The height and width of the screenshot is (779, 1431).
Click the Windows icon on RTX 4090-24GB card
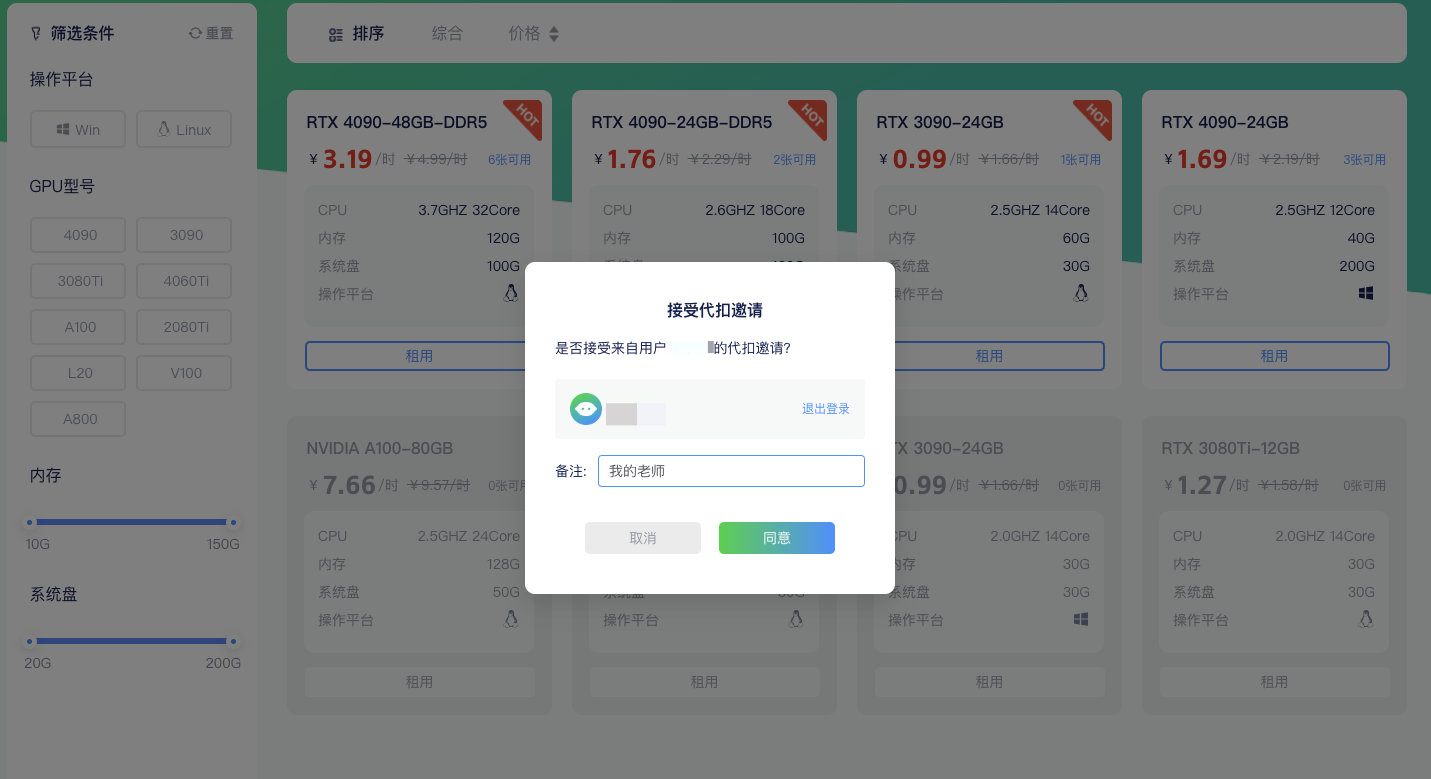(1366, 293)
